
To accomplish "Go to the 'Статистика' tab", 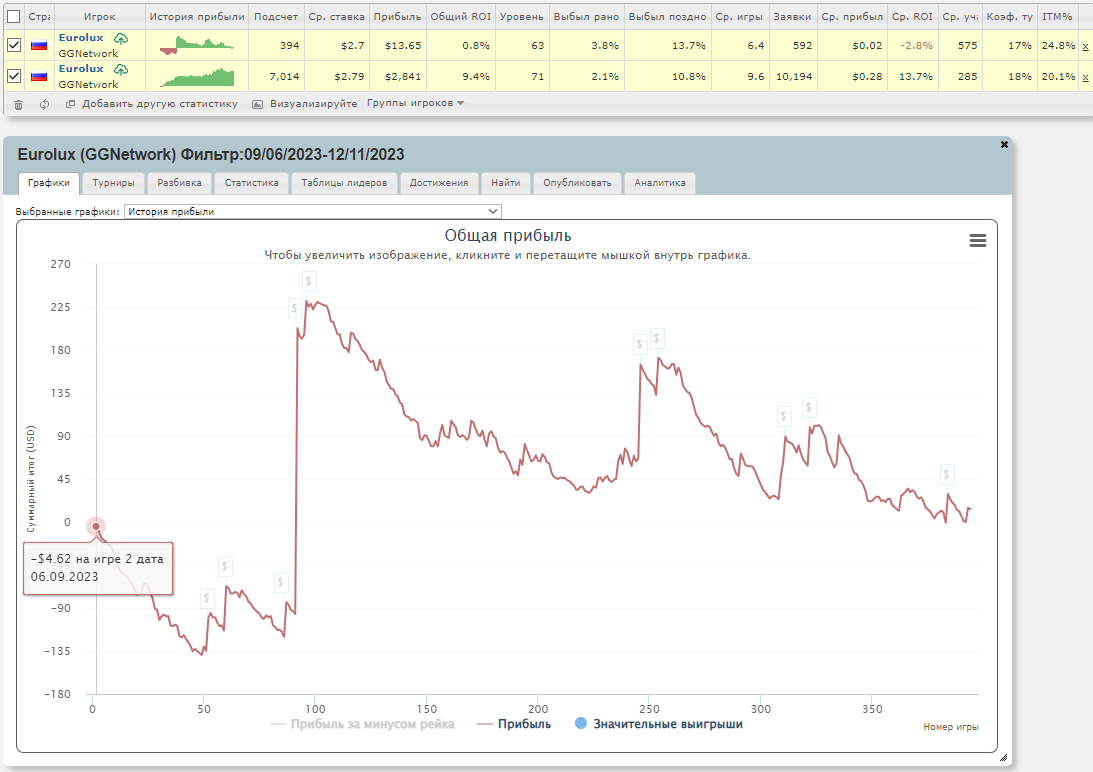I will [x=252, y=183].
